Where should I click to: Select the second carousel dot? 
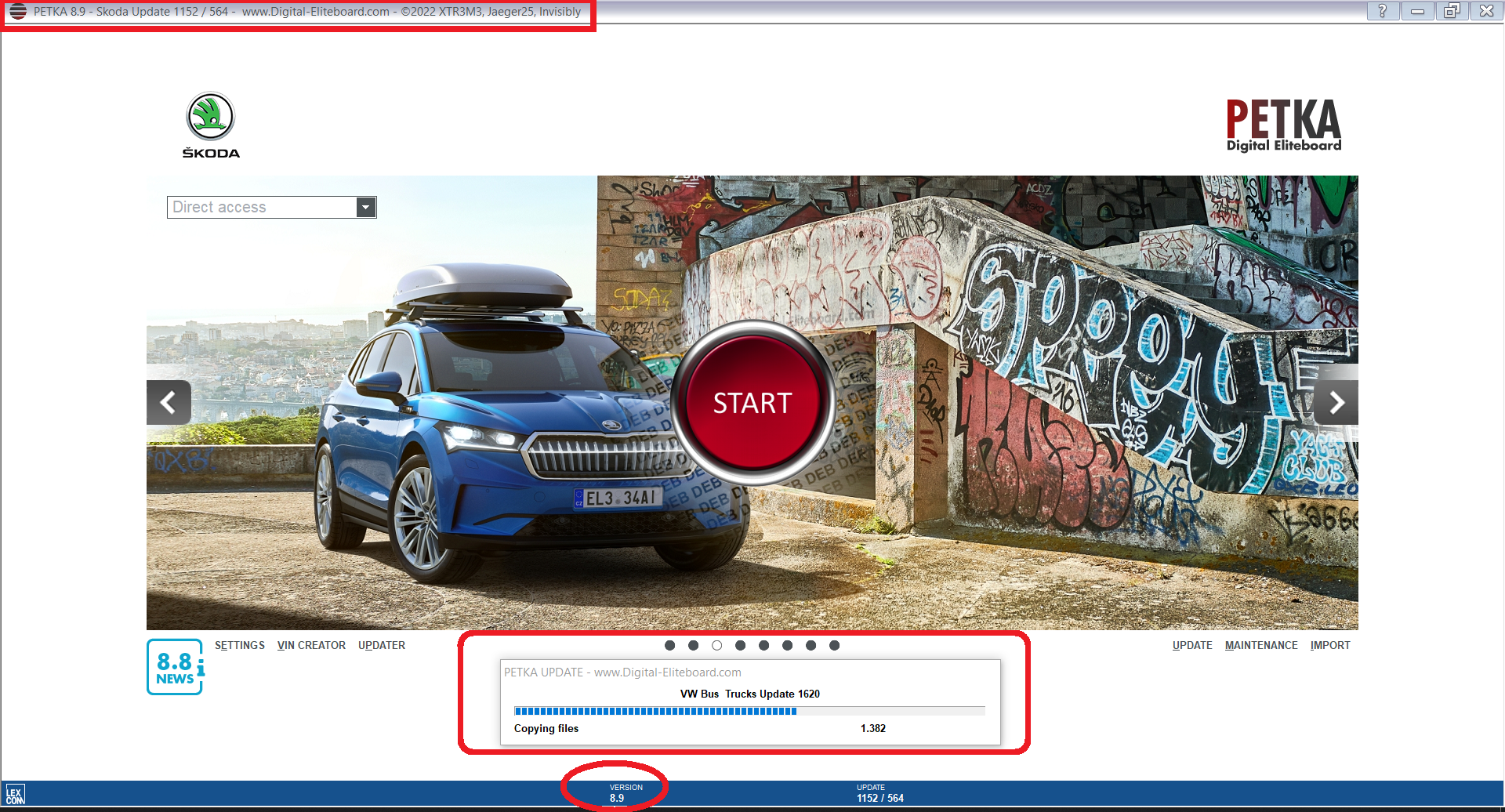click(693, 645)
